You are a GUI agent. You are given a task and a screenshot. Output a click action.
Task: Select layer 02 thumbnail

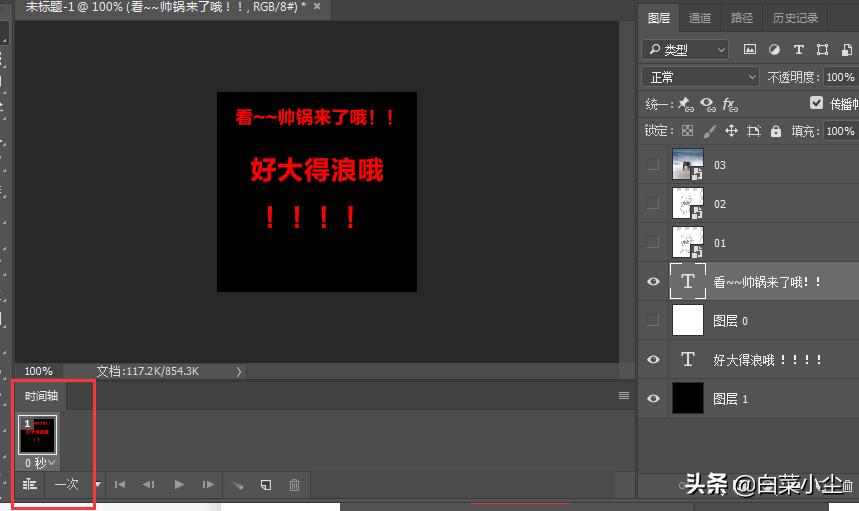pyautogui.click(x=688, y=203)
